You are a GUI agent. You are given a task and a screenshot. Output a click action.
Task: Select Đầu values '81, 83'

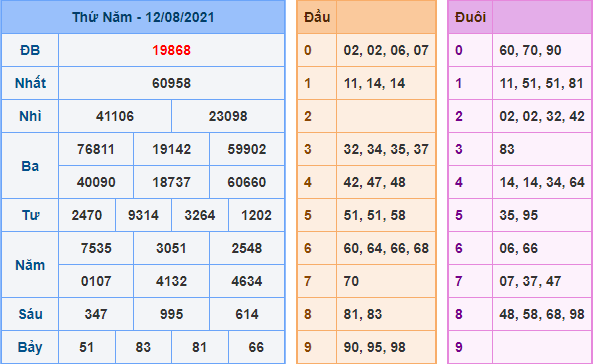pos(363,314)
